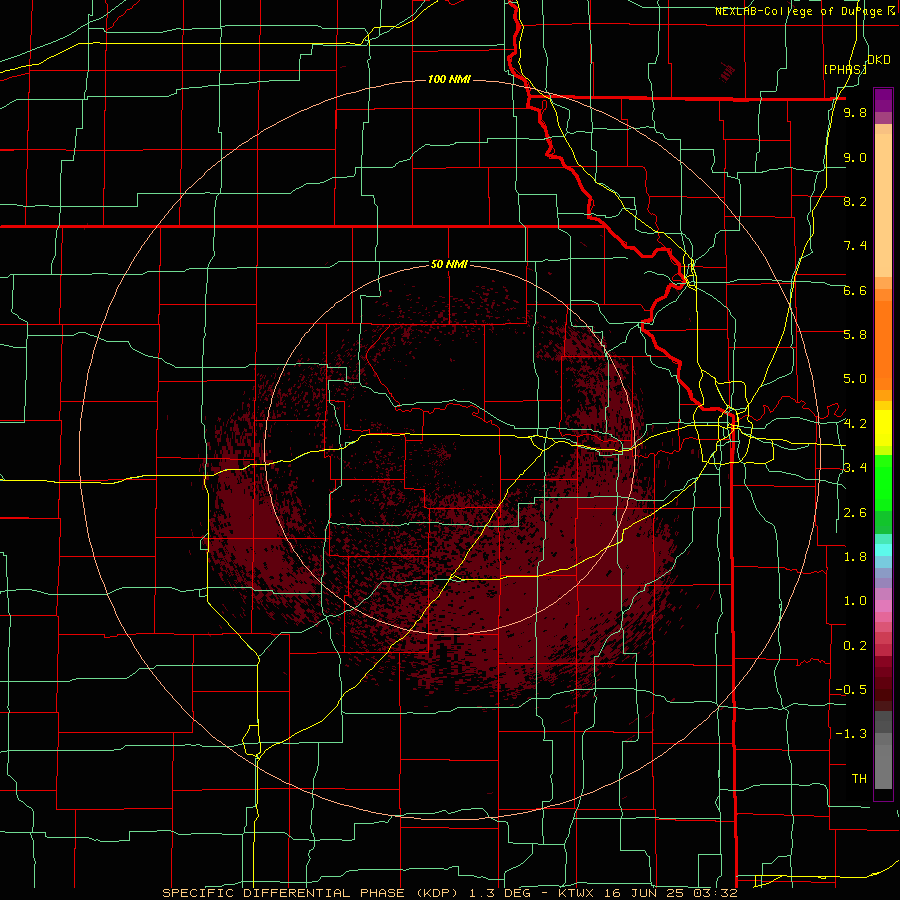Click the purple top band of the color bar
This screenshot has width=900, height=900.
point(883,100)
